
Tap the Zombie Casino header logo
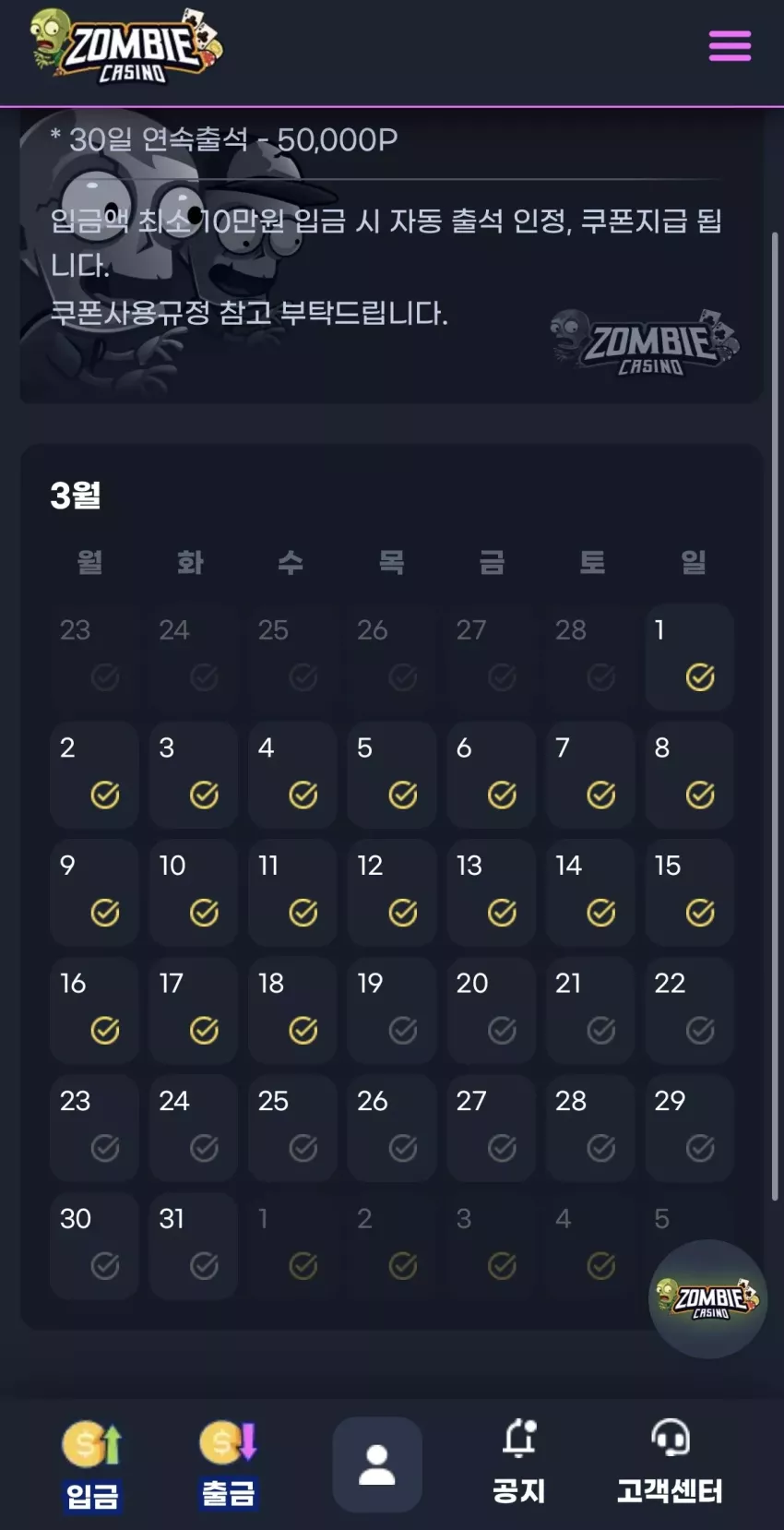pyautogui.click(x=125, y=45)
